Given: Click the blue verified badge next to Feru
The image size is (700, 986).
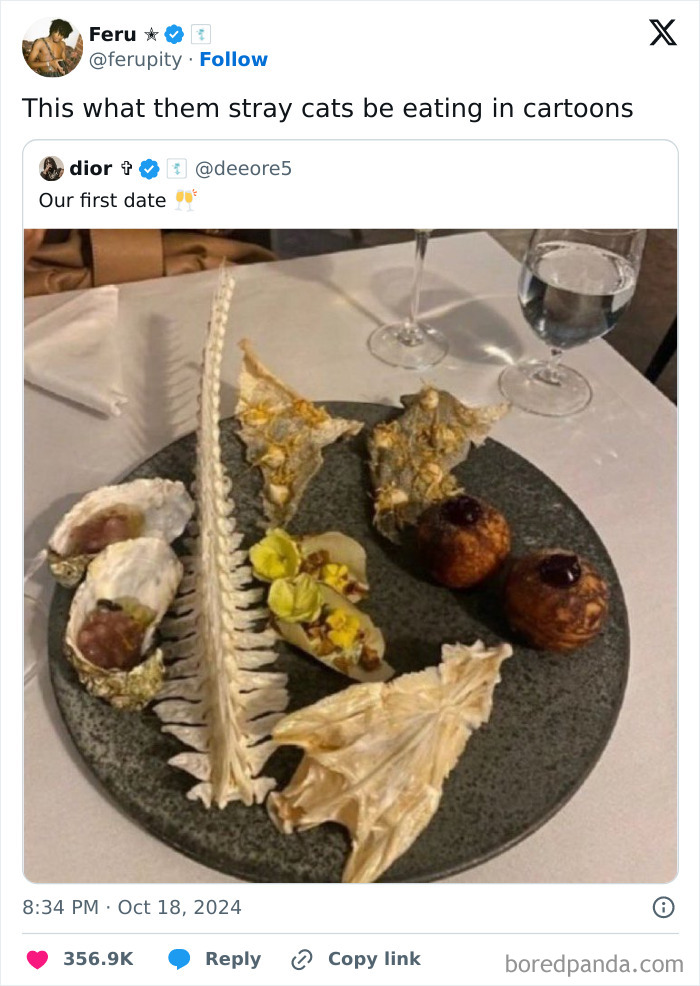Looking at the screenshot, I should click(172, 33).
